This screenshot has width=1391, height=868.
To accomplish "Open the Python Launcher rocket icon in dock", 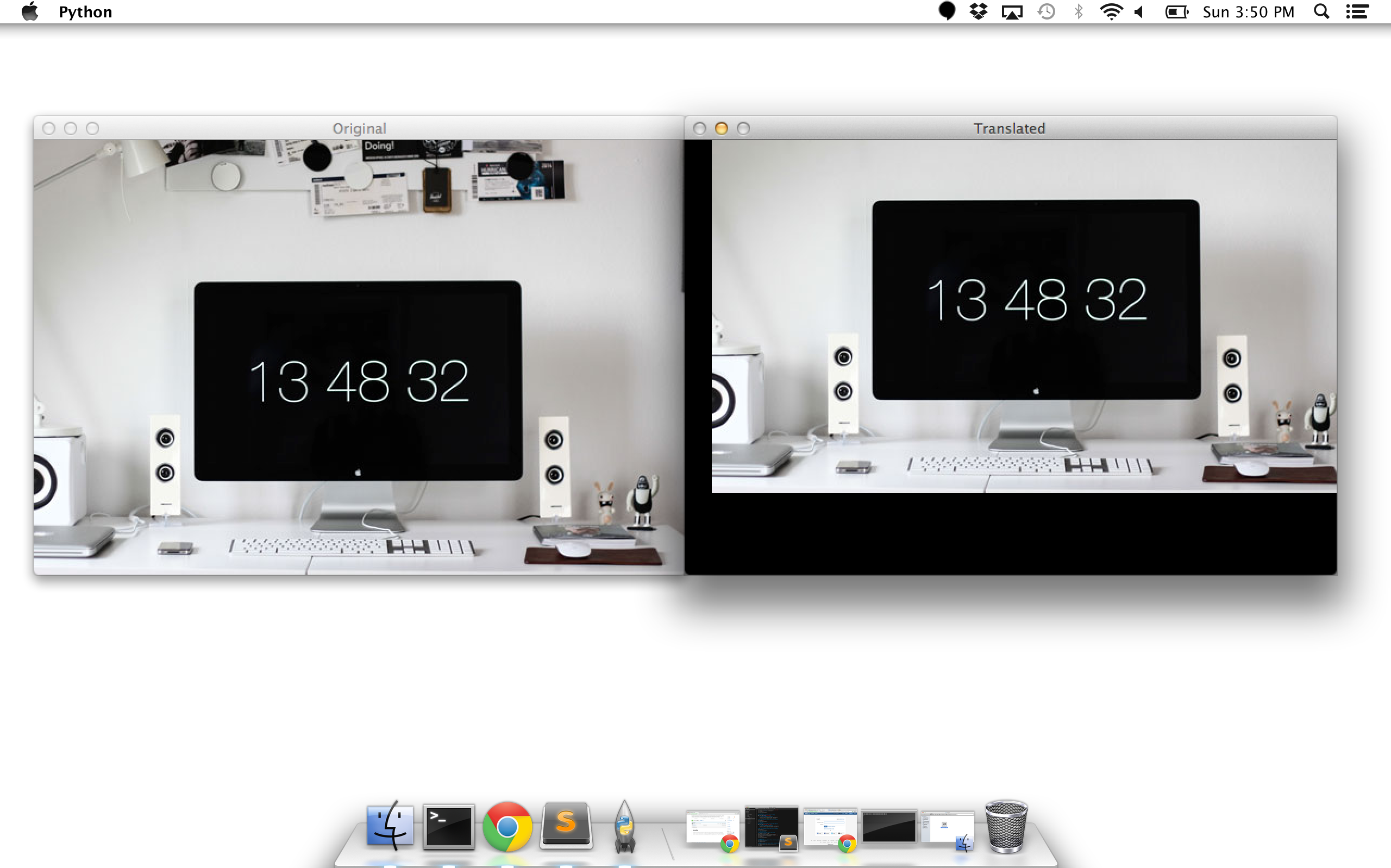I will click(624, 827).
